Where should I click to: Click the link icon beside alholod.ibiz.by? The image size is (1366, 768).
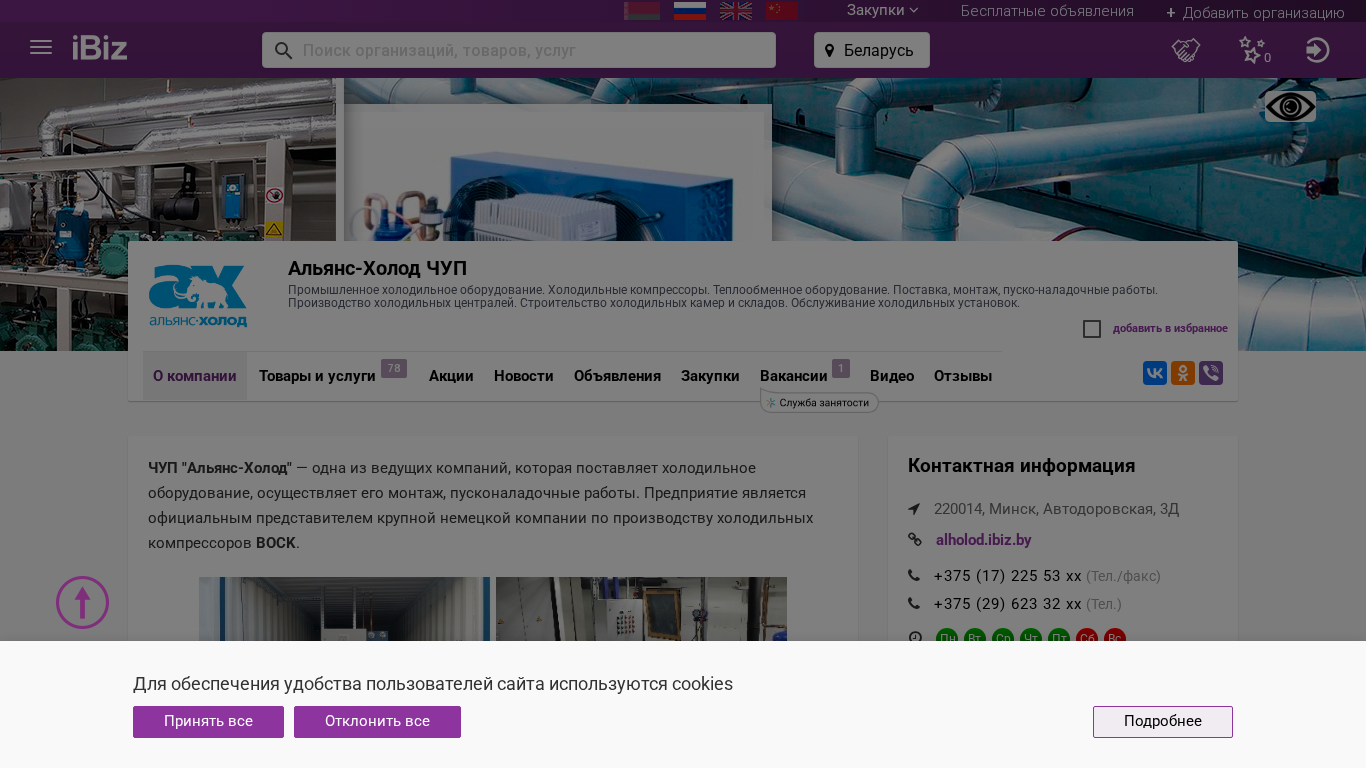[x=915, y=540]
